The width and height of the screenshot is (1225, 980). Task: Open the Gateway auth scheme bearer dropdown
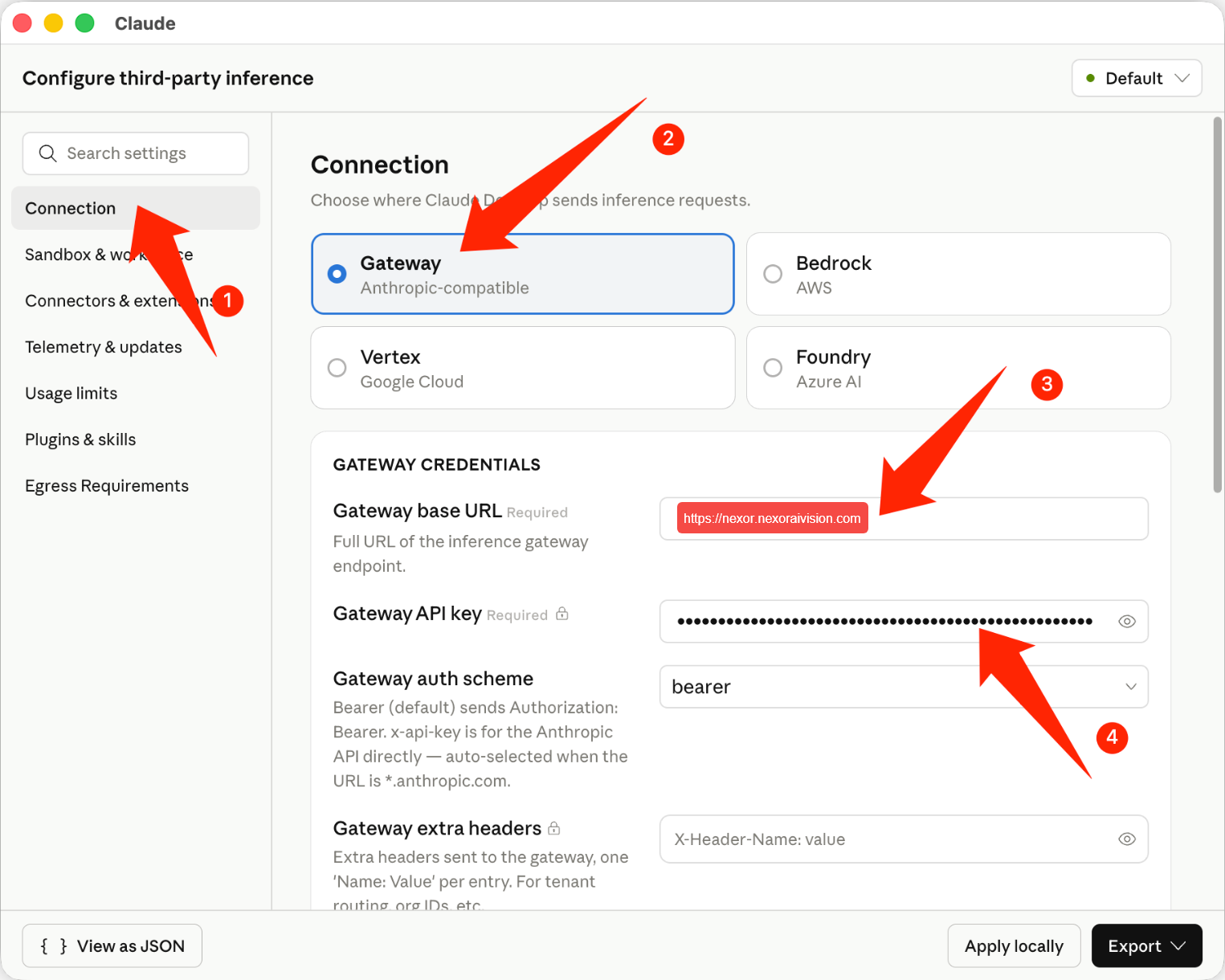coord(904,687)
